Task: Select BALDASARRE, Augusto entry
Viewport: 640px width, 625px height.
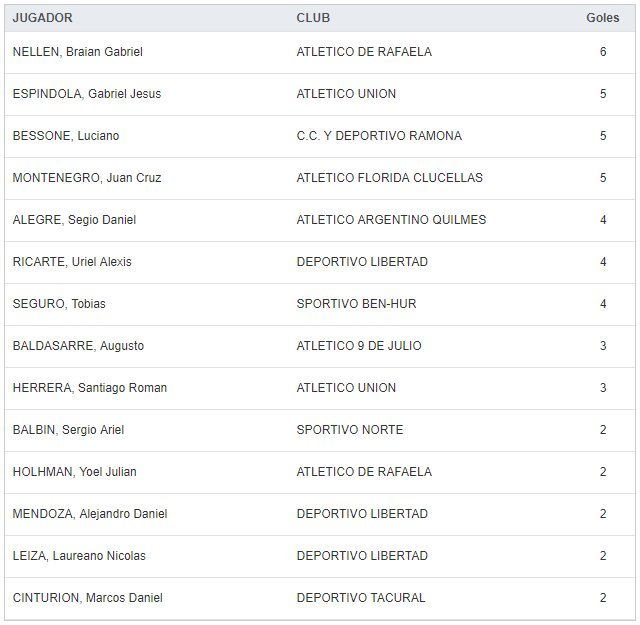Action: (x=78, y=346)
